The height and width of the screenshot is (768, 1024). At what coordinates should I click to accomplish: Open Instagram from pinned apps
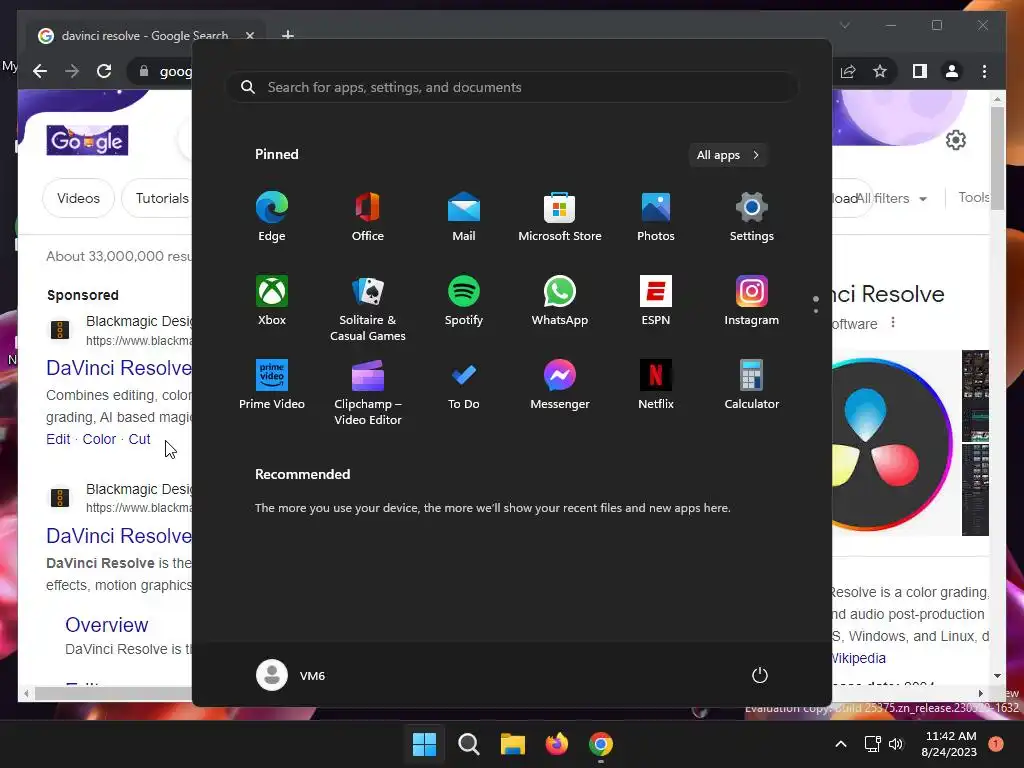pyautogui.click(x=752, y=300)
